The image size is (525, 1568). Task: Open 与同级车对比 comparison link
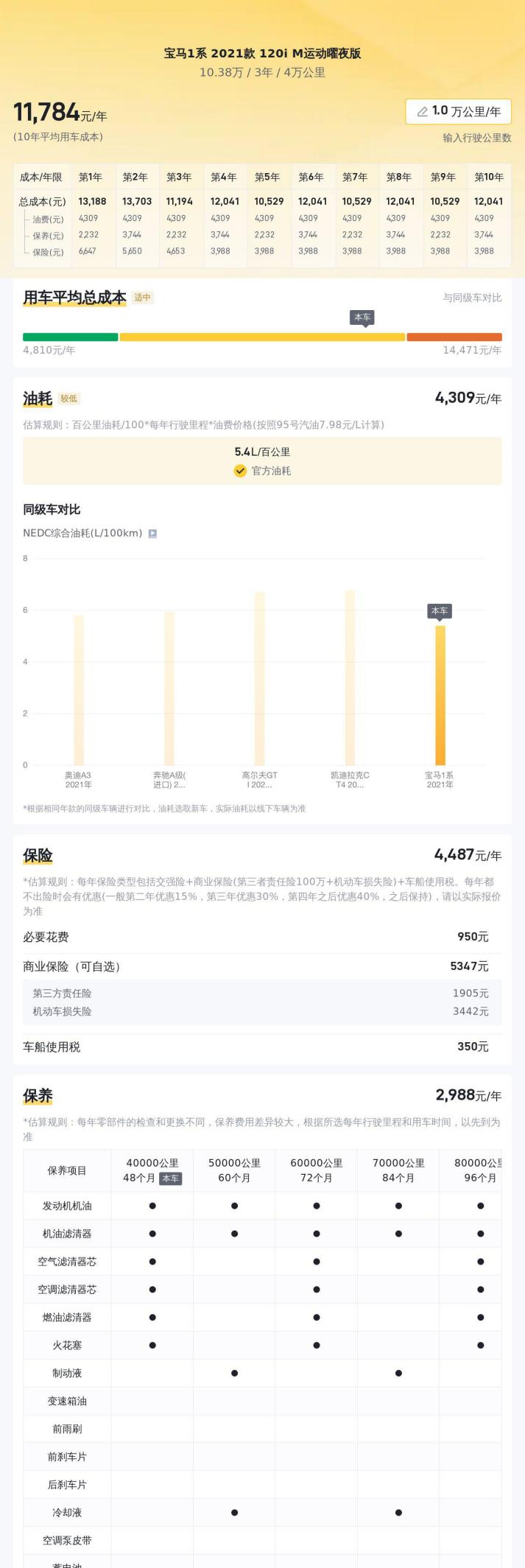click(x=472, y=298)
